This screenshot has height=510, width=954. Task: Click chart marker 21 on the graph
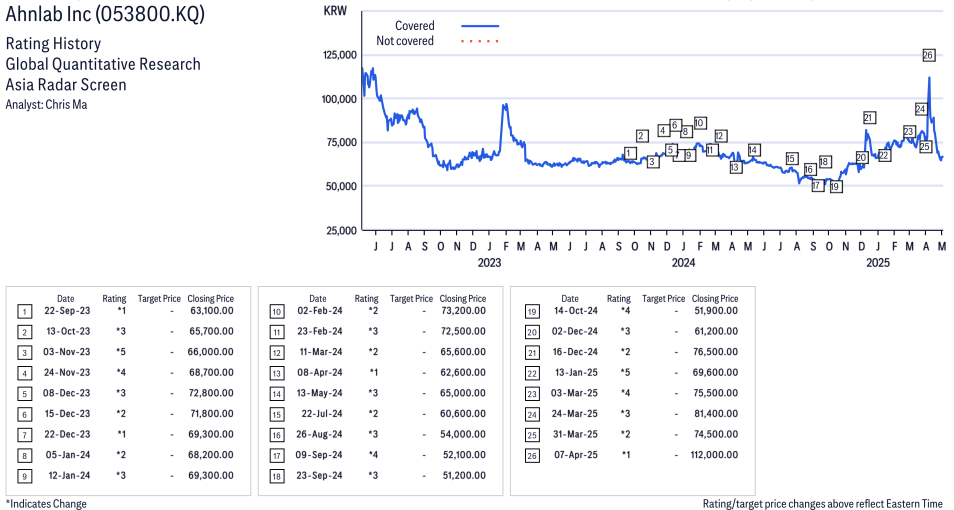(x=869, y=118)
